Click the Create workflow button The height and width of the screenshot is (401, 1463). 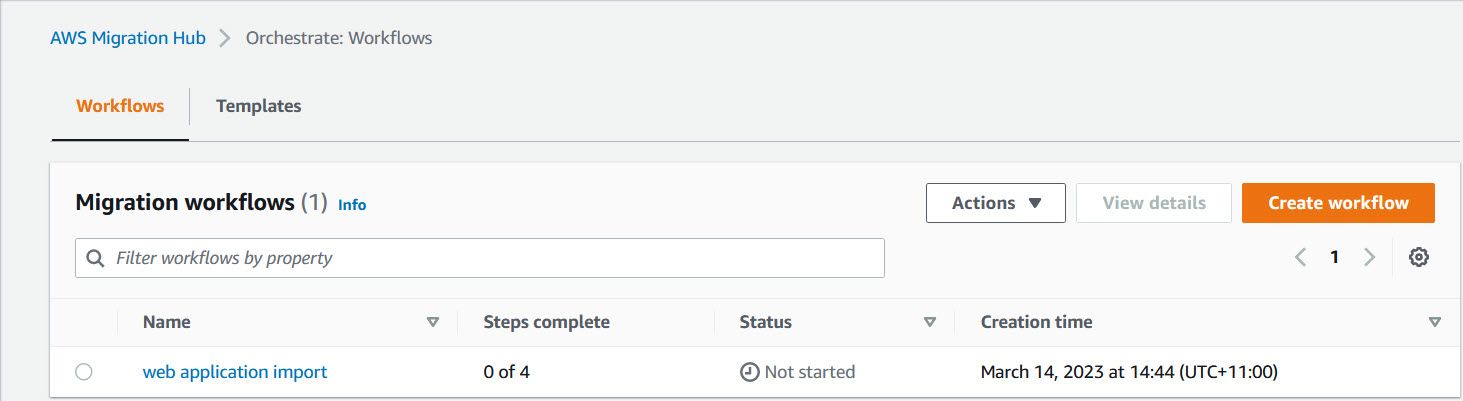1338,203
